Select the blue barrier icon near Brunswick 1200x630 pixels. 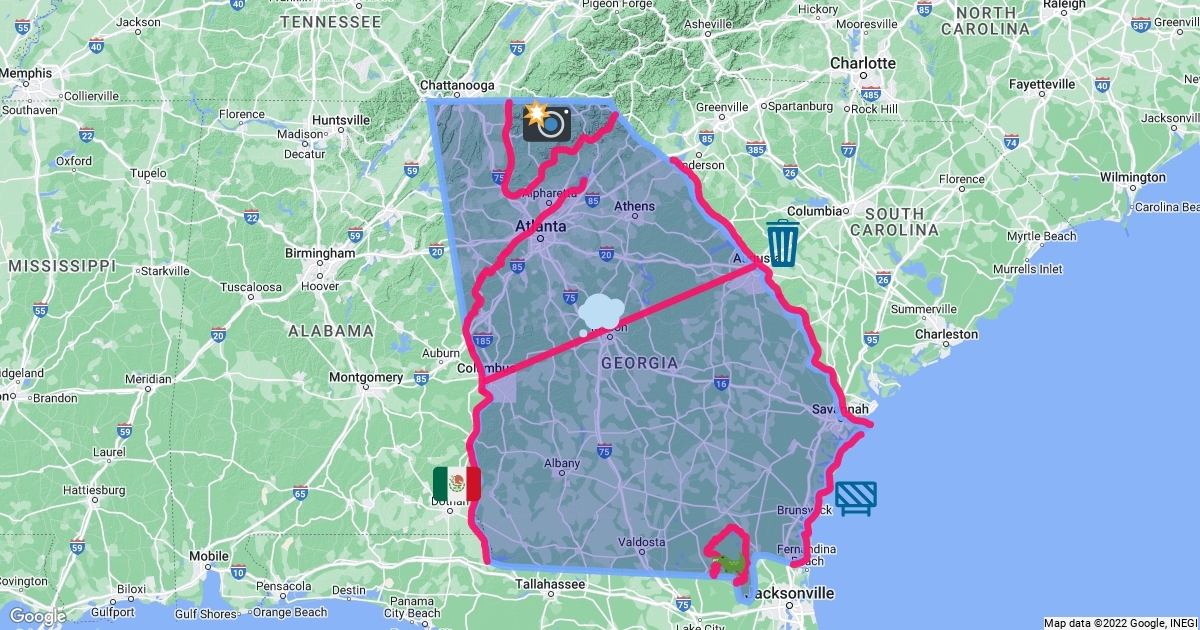coord(856,498)
